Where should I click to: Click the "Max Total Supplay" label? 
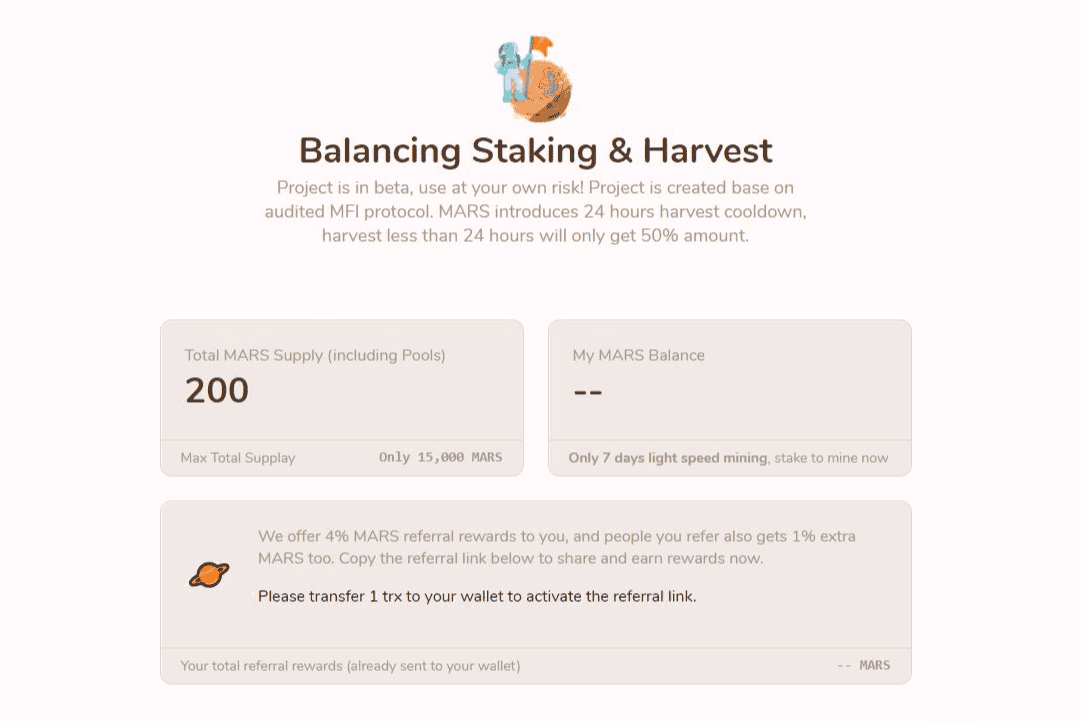point(238,458)
